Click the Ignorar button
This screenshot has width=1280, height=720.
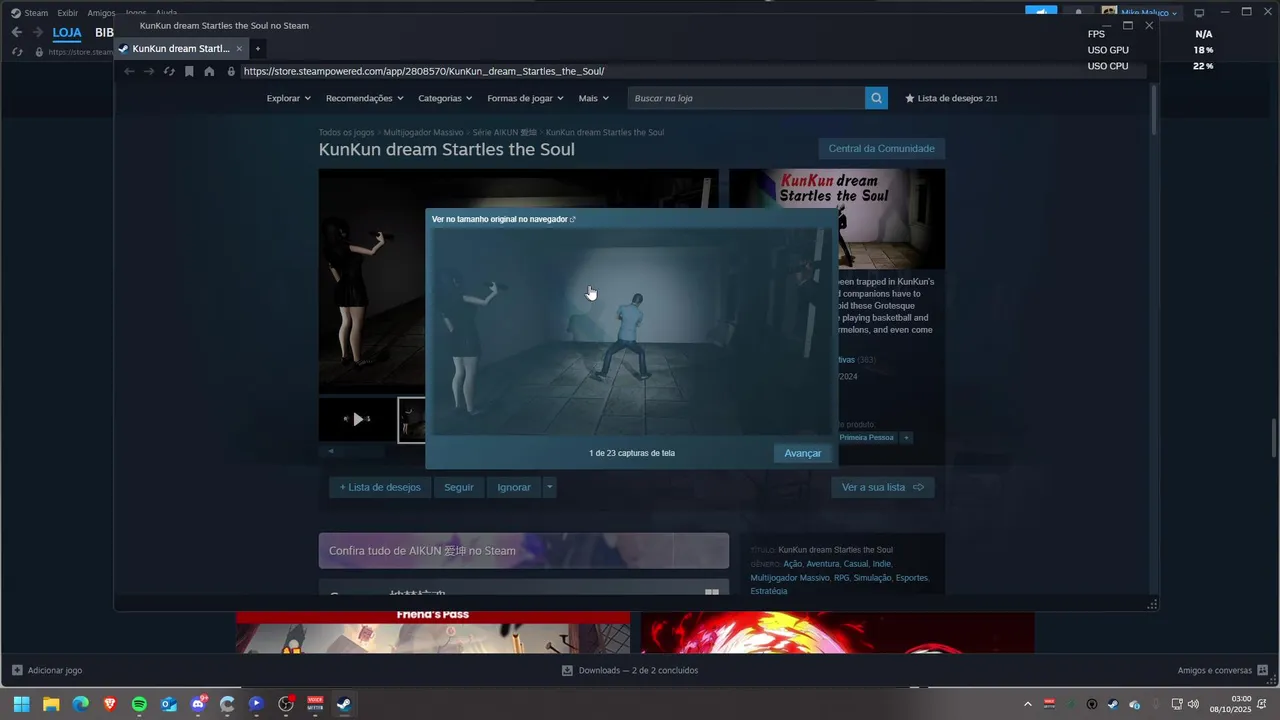[514, 487]
